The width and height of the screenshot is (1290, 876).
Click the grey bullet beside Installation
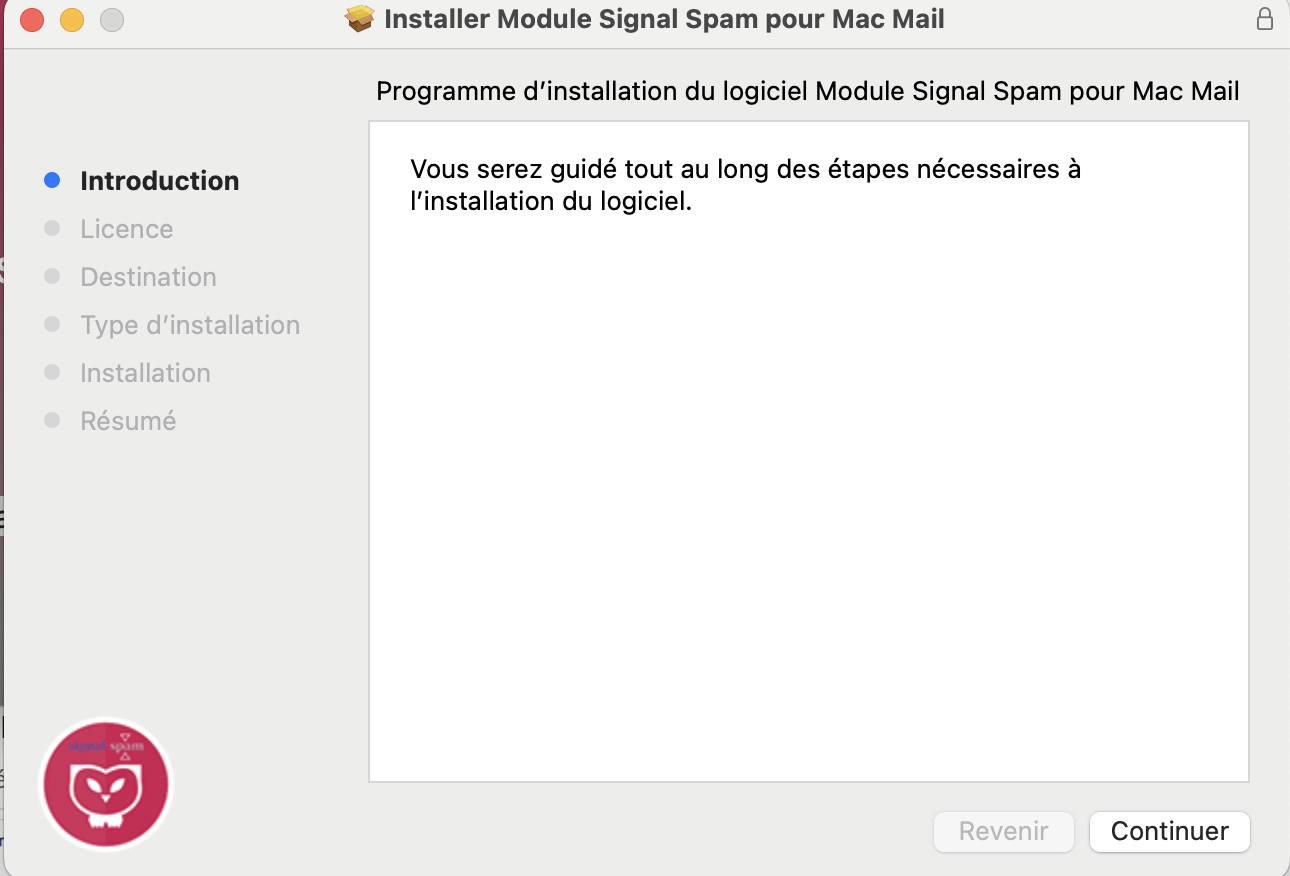[53, 372]
